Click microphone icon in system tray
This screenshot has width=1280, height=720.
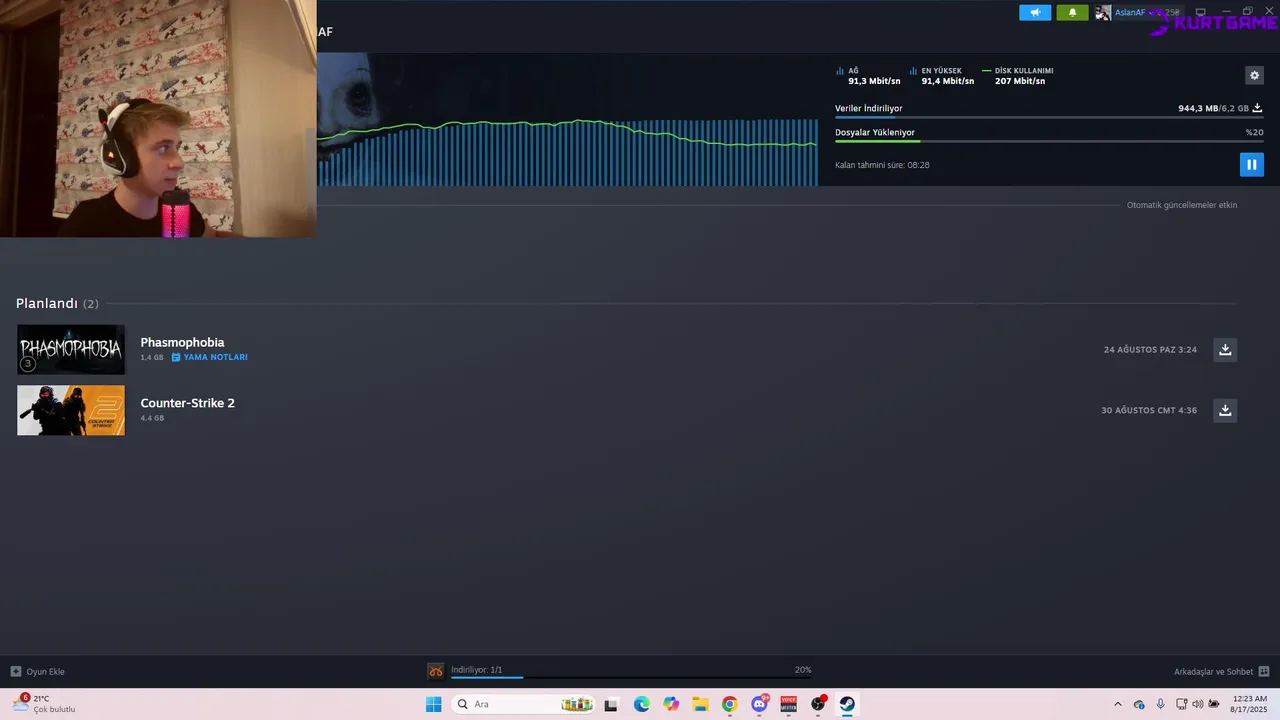pos(1160,704)
